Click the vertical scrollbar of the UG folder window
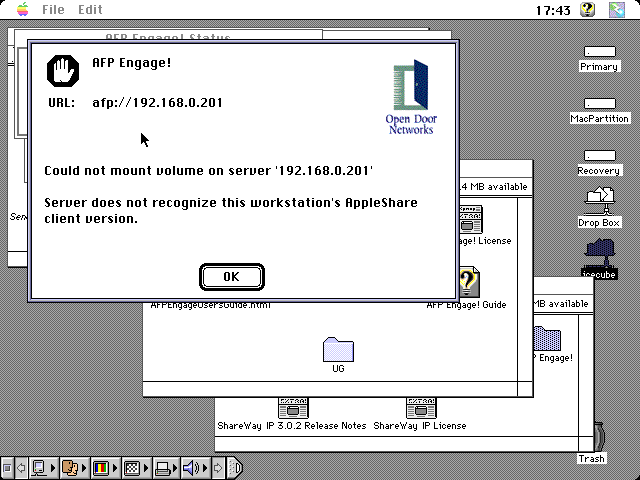 (524, 290)
